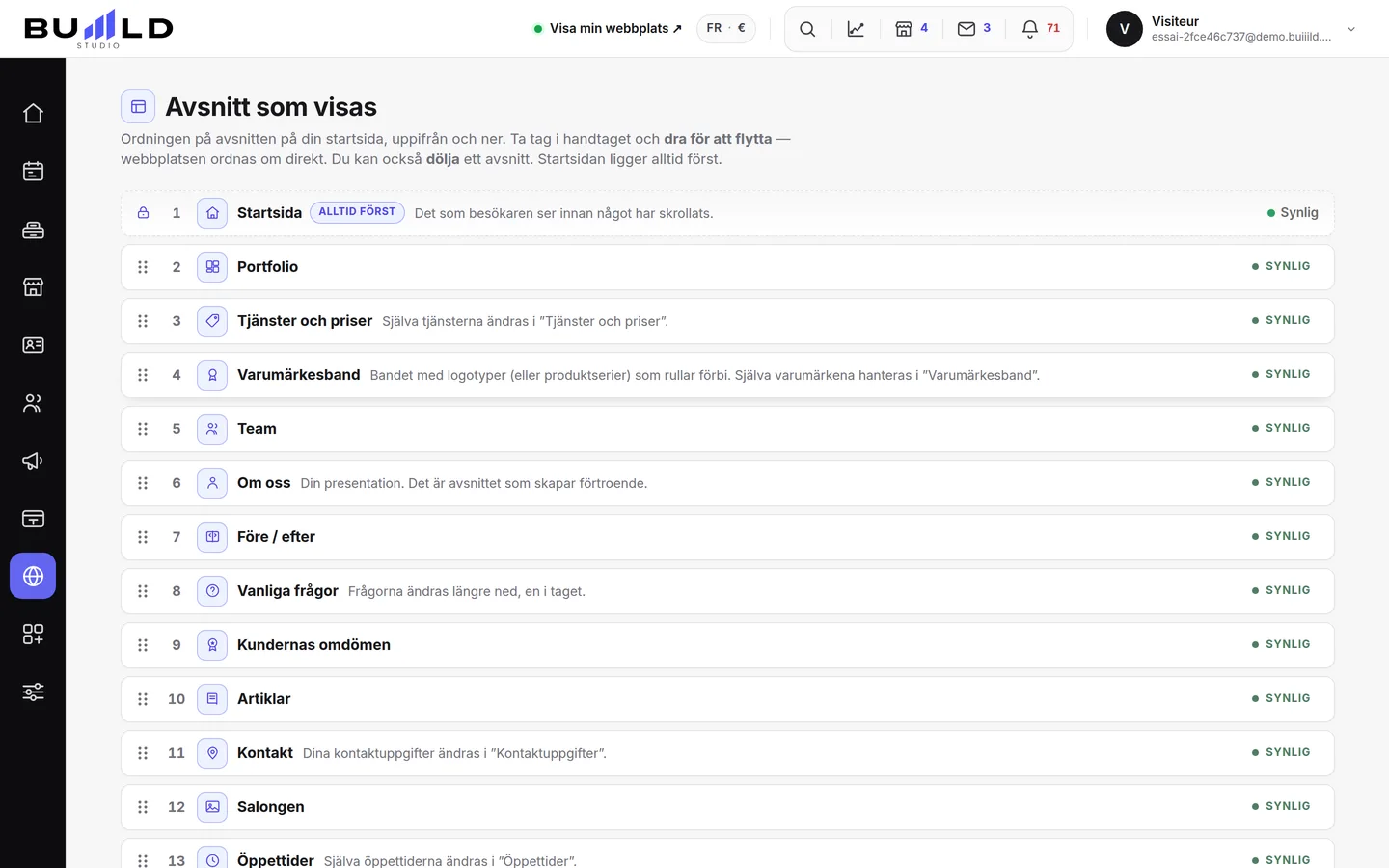This screenshot has width=1389, height=868.
Task: Open the bell notifications with 71
Action: pyautogui.click(x=1041, y=29)
